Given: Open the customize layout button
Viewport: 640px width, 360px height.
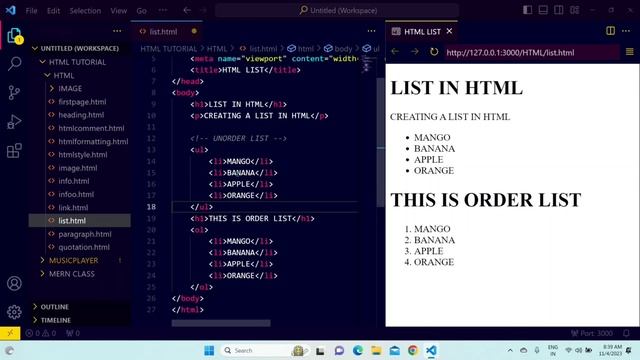Looking at the screenshot, I should point(575,10).
